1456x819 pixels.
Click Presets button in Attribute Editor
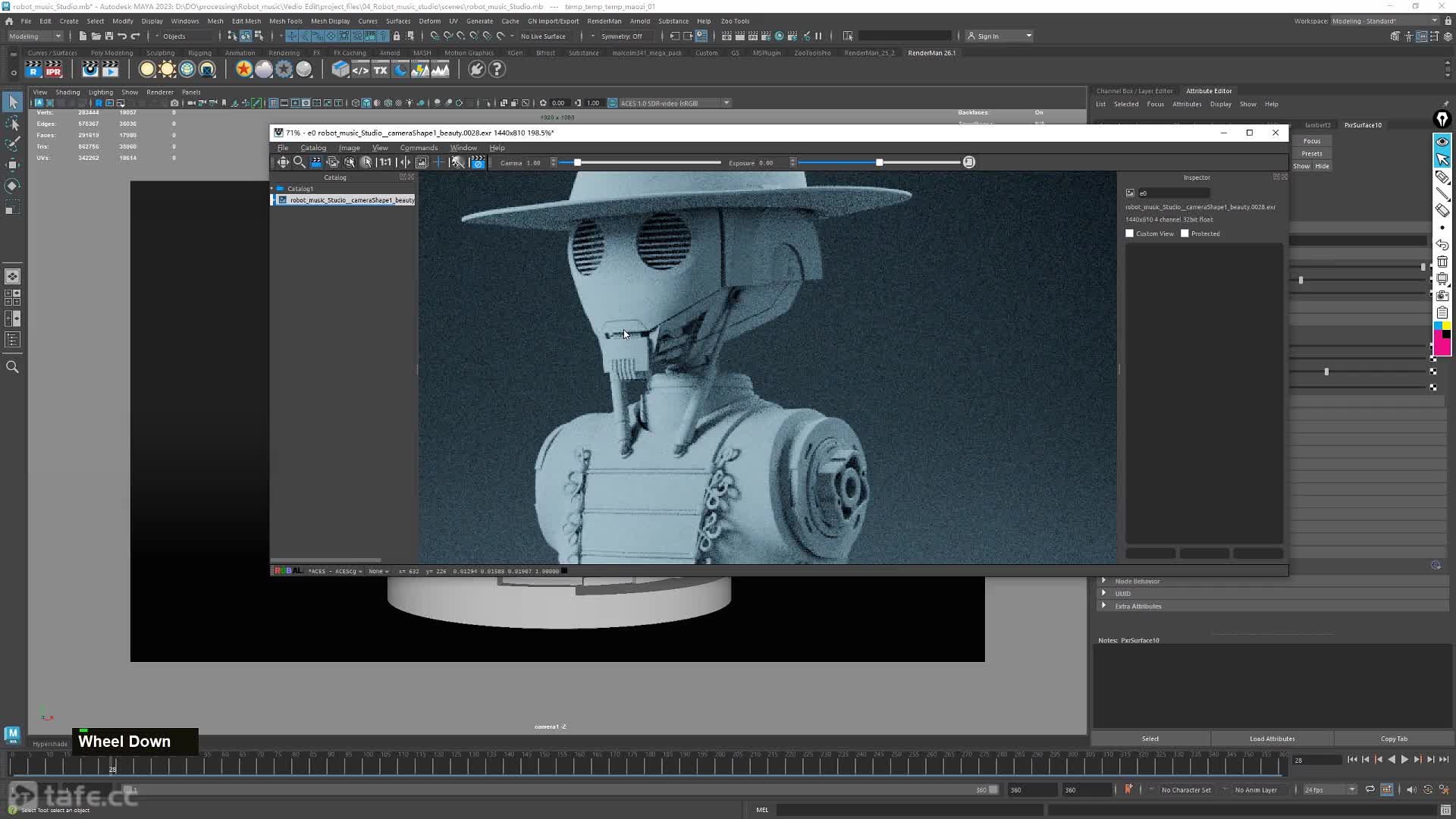point(1312,153)
